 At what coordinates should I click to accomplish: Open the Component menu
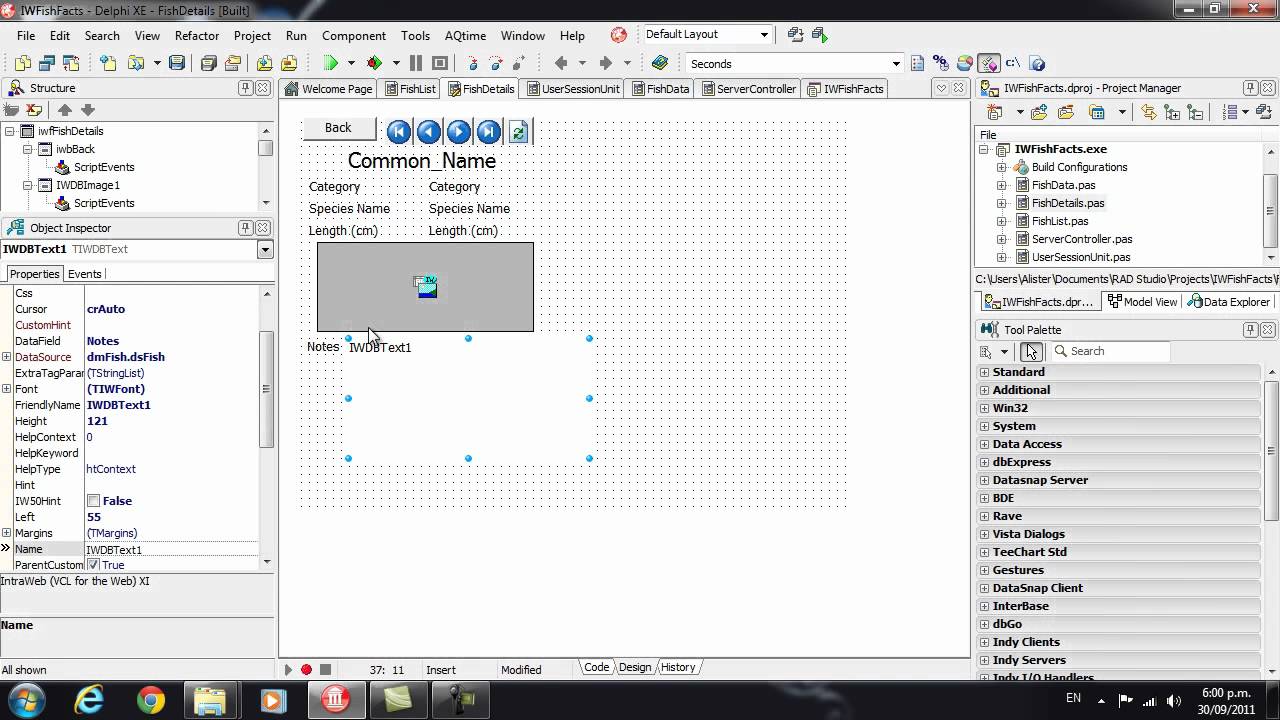(x=354, y=35)
